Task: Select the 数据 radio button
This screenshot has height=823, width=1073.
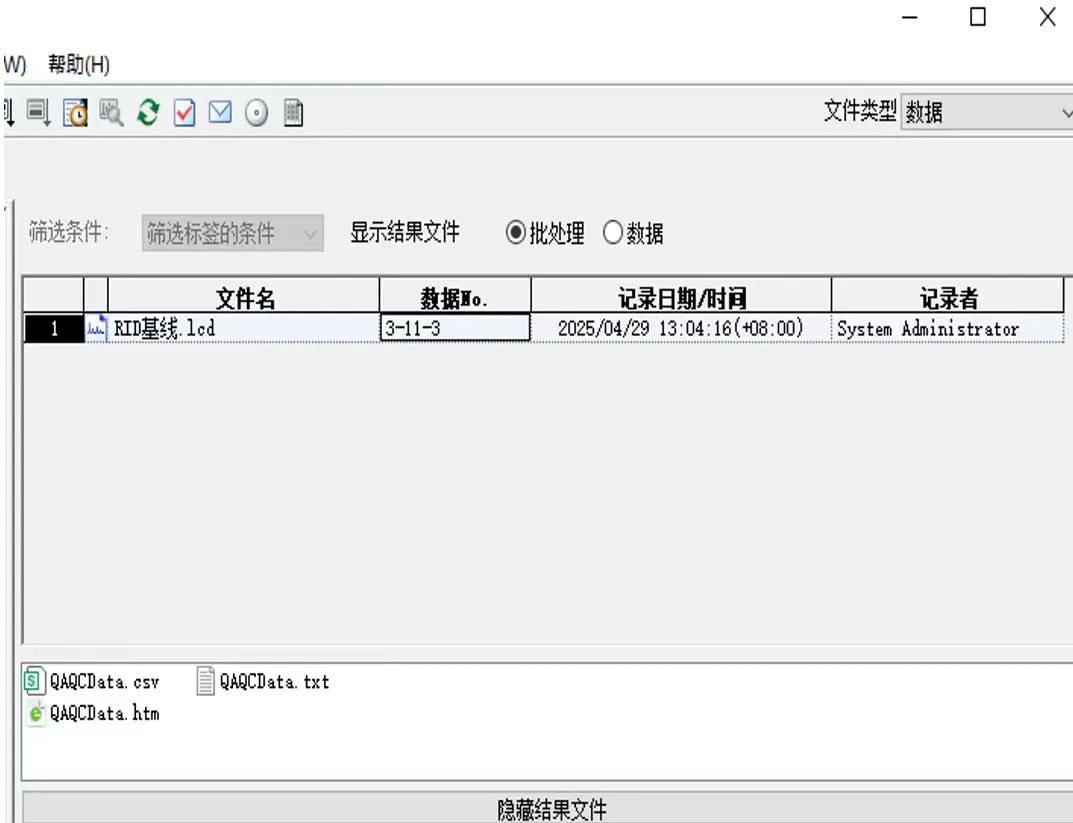Action: [x=613, y=234]
